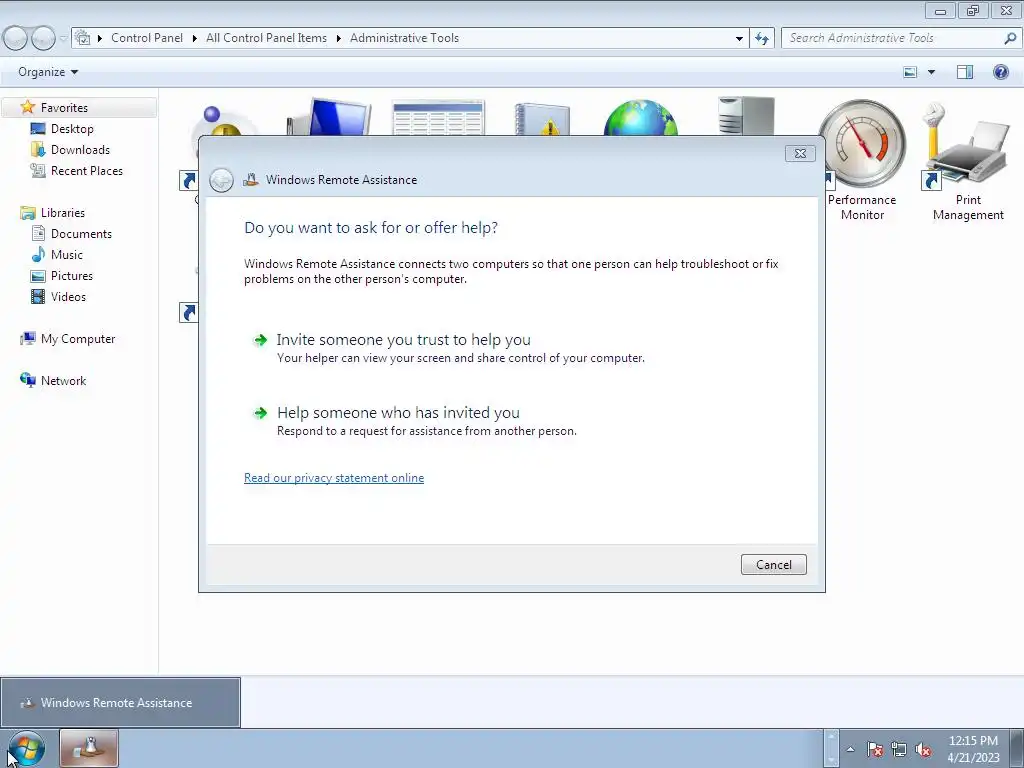Screen dimensions: 1024x768
Task: Click All Control Panel Items breadcrumb
Action: click(x=266, y=38)
